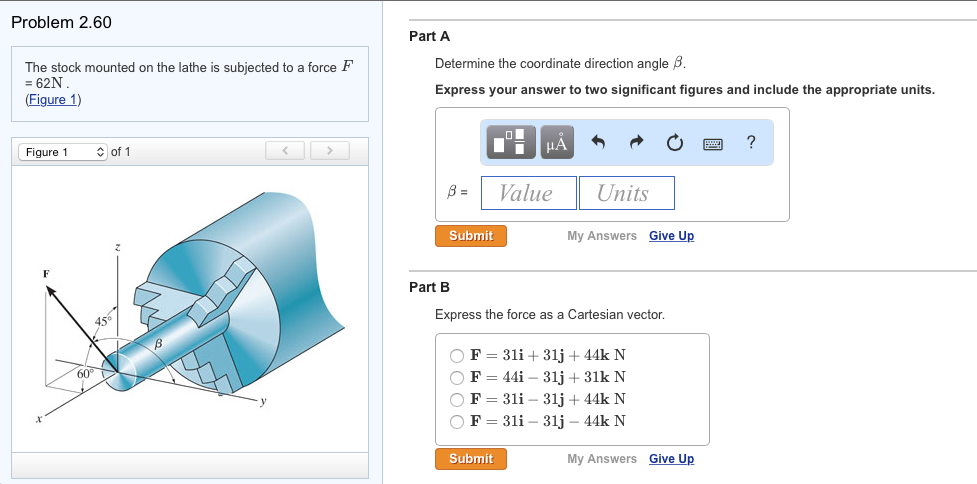This screenshot has height=484, width=977.
Task: Open the Figure 1 link
Action: [x=53, y=99]
